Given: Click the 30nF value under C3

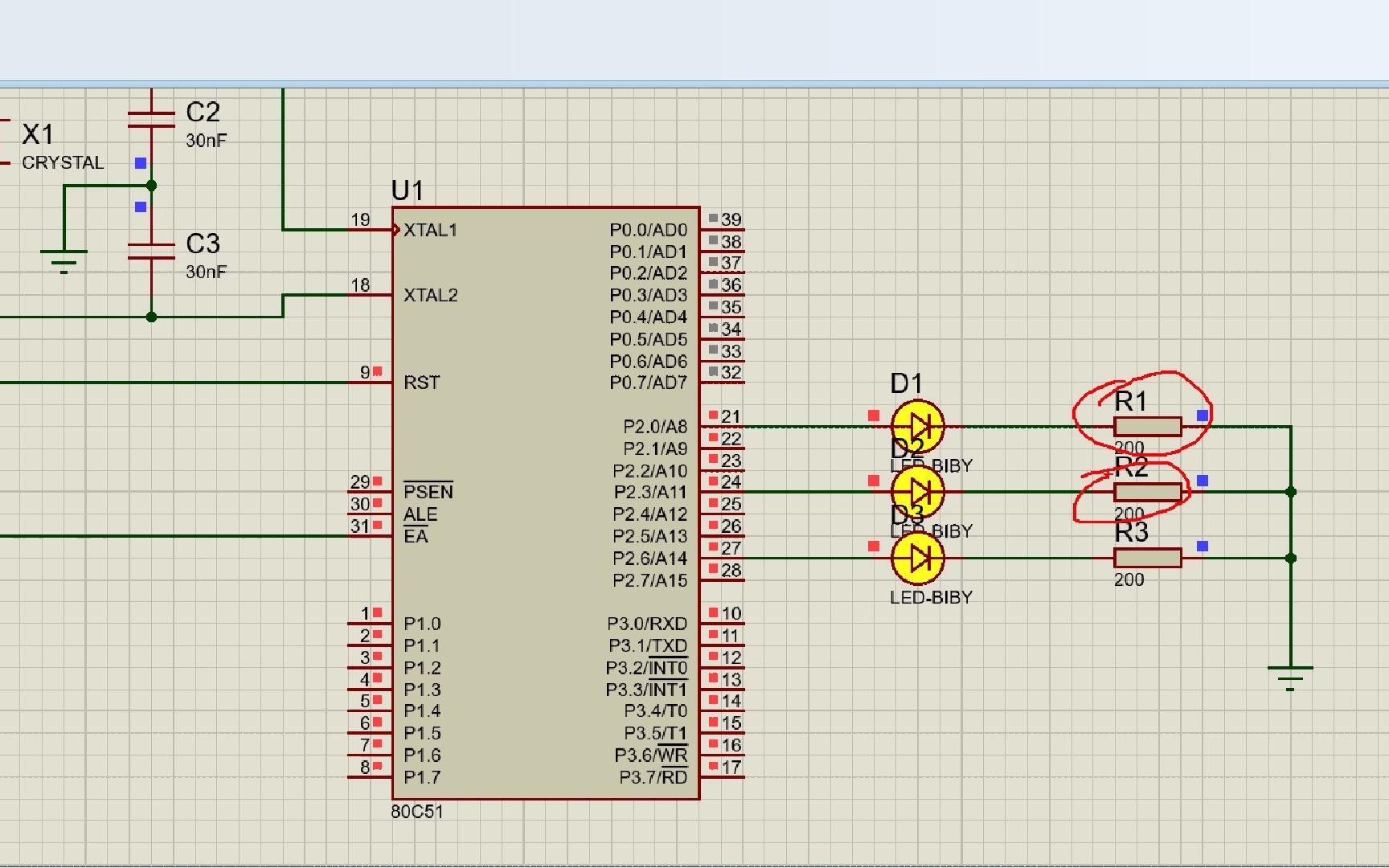Looking at the screenshot, I should coord(207,272).
